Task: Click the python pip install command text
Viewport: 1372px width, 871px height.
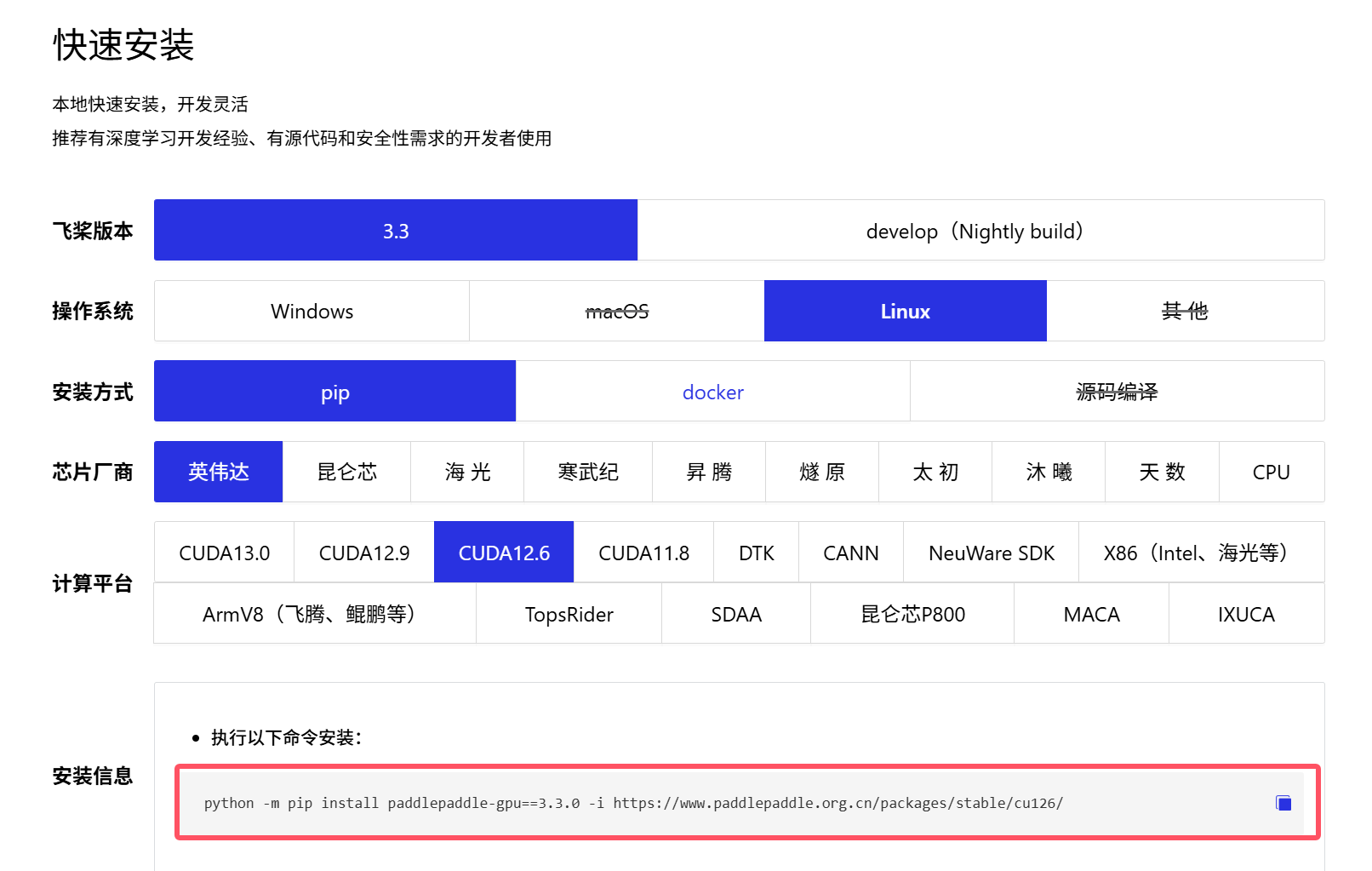Action: click(633, 803)
